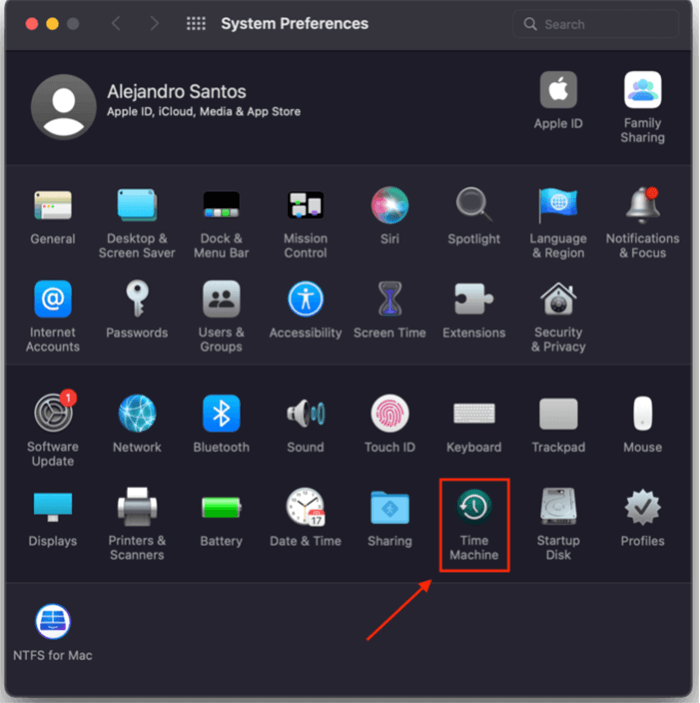Show all preferences grid button
Screen dimensions: 700x703
[196, 23]
